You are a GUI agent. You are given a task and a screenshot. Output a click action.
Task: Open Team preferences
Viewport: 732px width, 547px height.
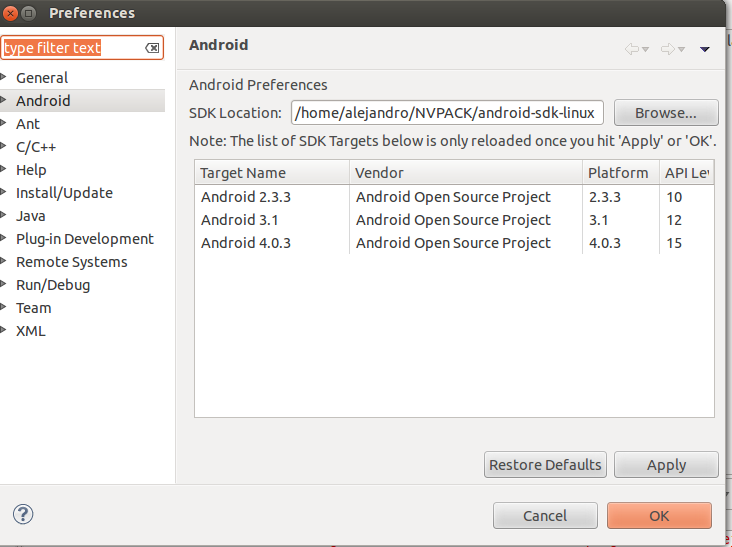(x=34, y=308)
